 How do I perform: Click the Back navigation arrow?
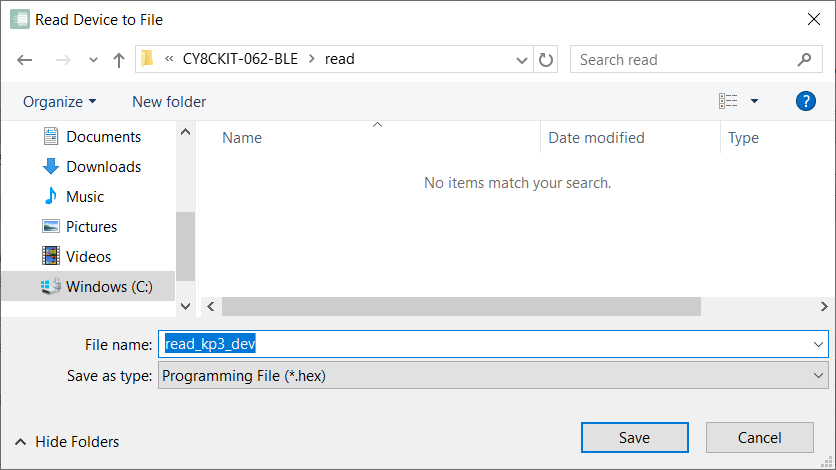click(25, 60)
